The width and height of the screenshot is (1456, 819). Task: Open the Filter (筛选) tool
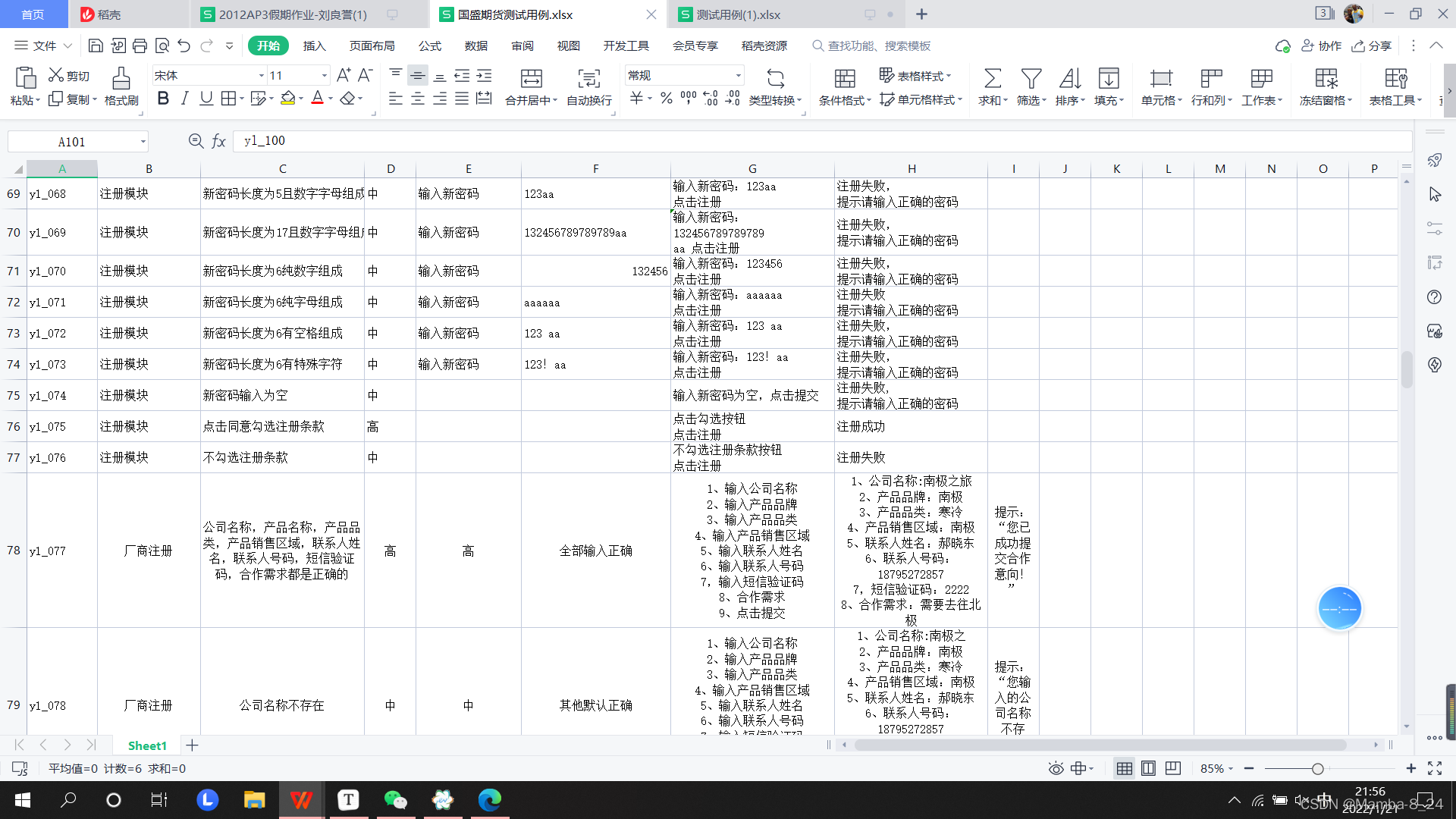[1031, 78]
